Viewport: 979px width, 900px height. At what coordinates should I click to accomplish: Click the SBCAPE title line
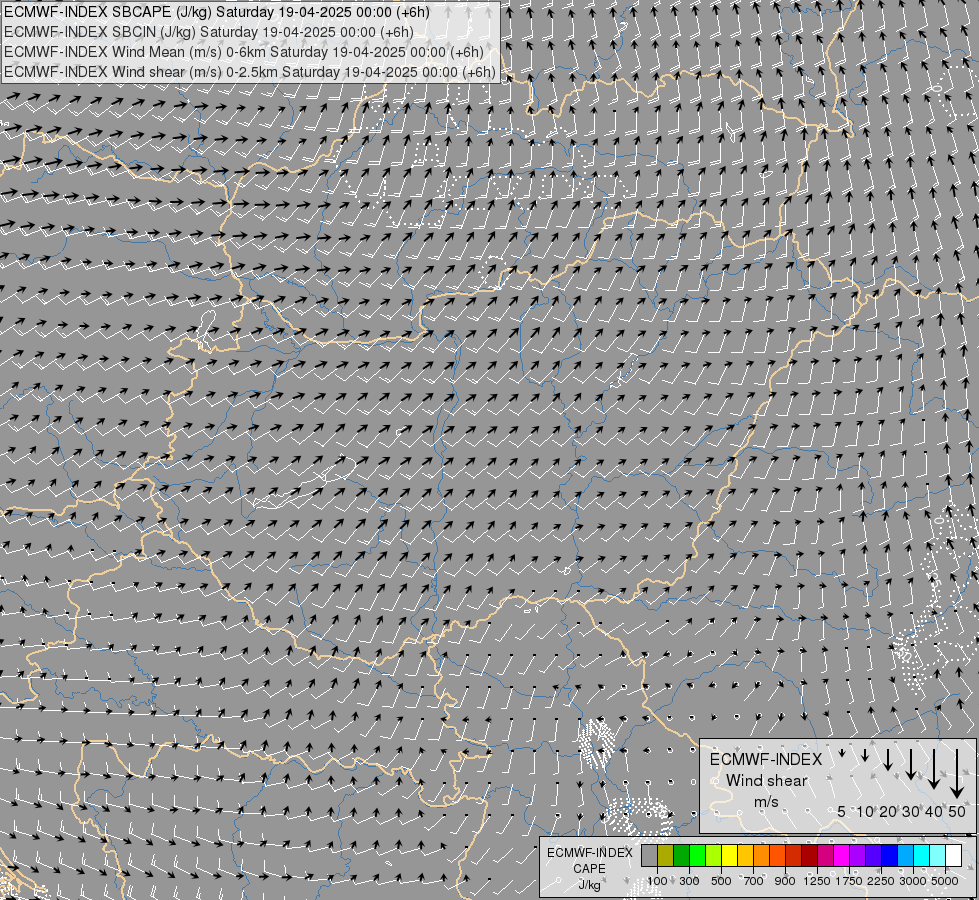coord(217,12)
